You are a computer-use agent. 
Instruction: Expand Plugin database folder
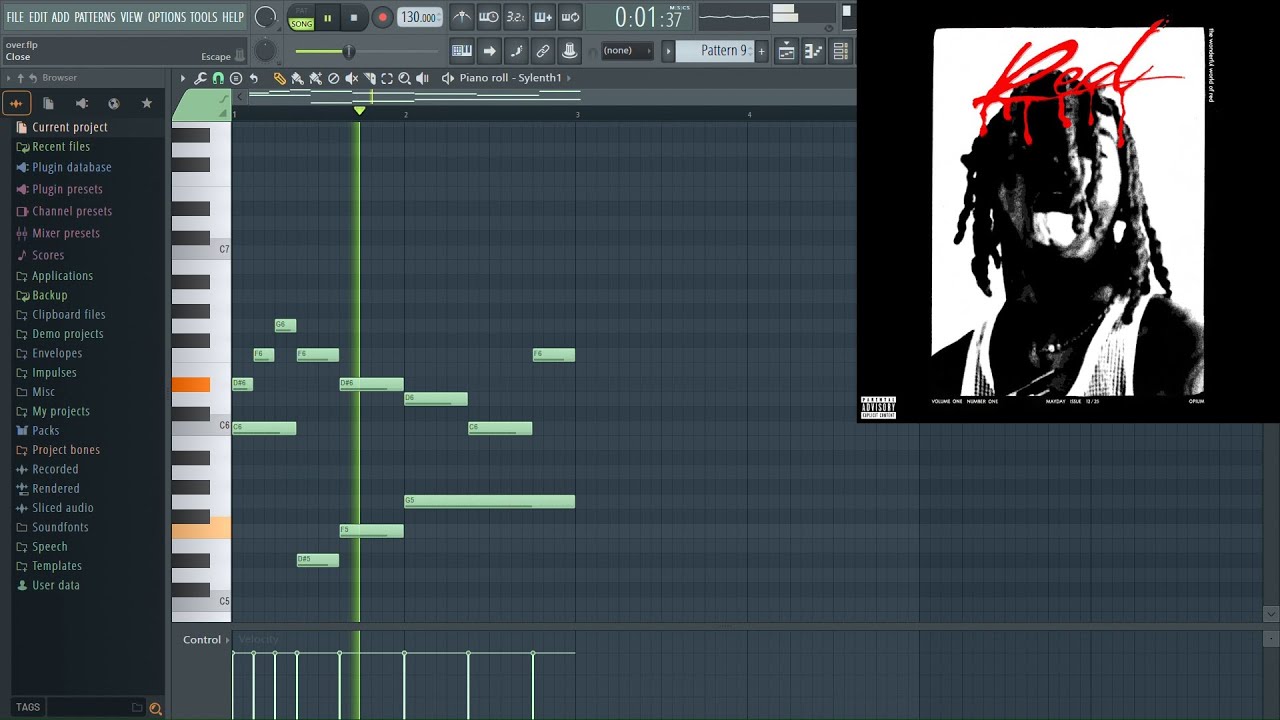coord(72,167)
